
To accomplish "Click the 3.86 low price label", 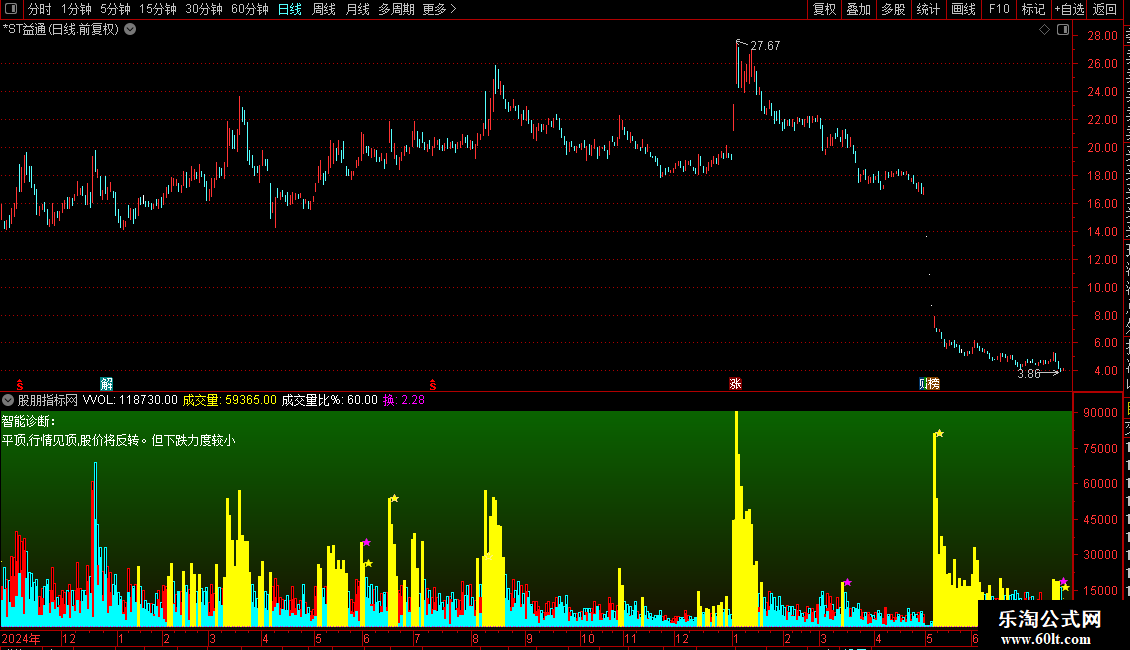I will pos(1028,373).
